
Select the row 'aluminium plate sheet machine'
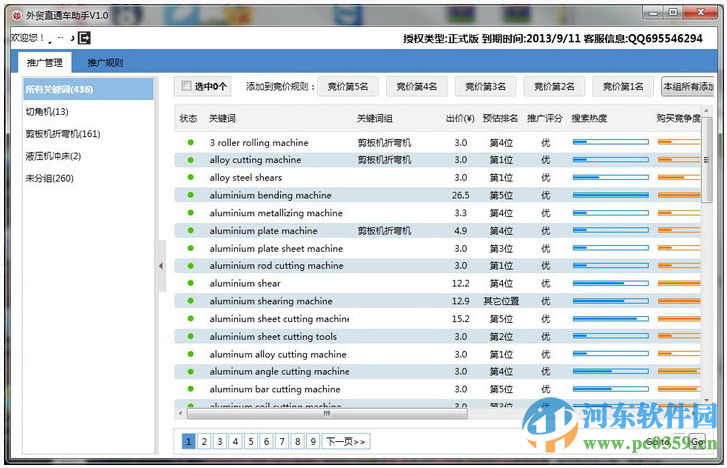point(437,248)
